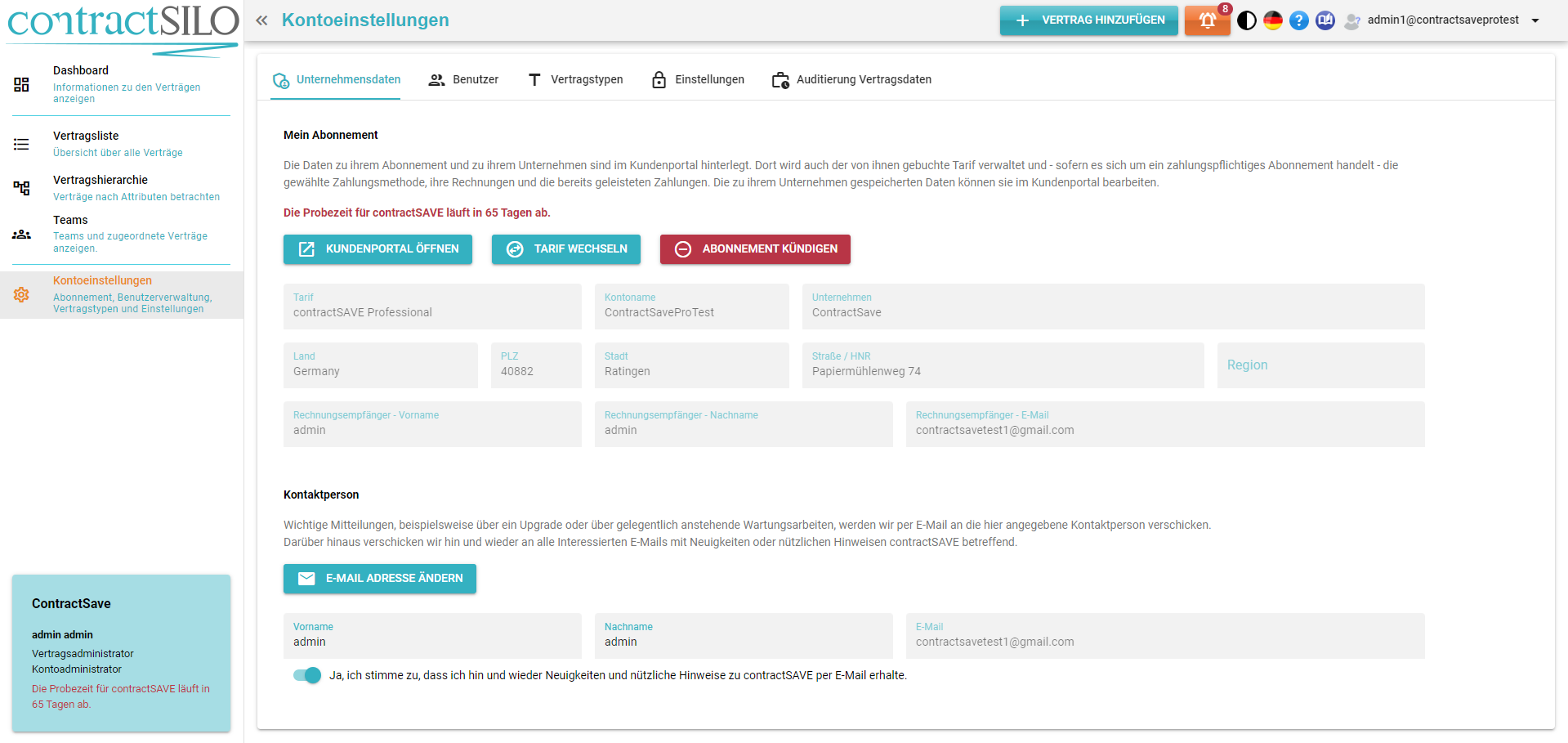Click the Benutzer people icon
The height and width of the screenshot is (743, 1568).
(437, 80)
